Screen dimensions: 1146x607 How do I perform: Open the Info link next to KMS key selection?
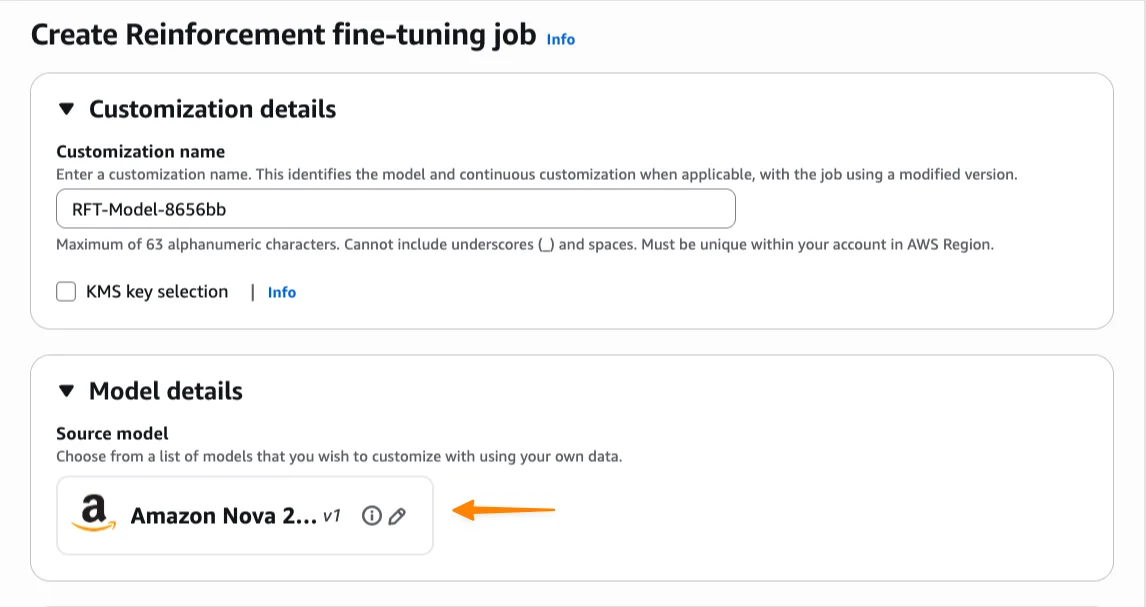point(282,293)
